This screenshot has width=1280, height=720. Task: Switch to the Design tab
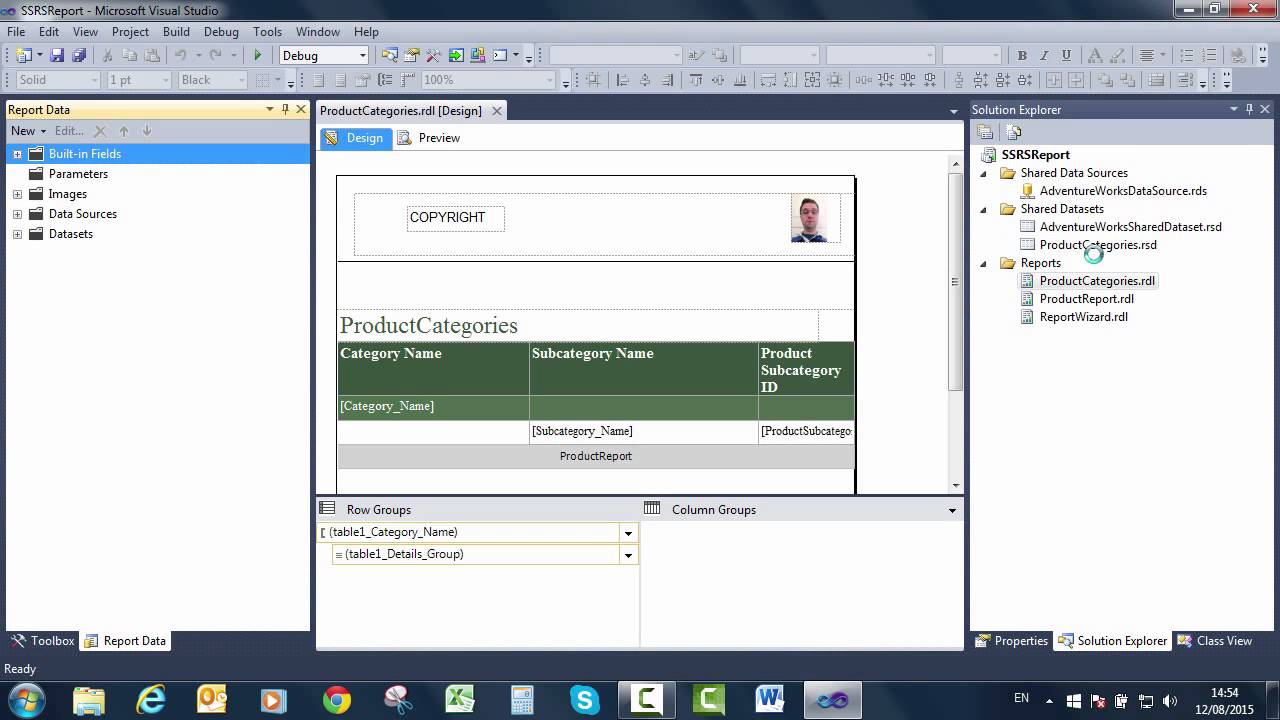click(x=355, y=138)
